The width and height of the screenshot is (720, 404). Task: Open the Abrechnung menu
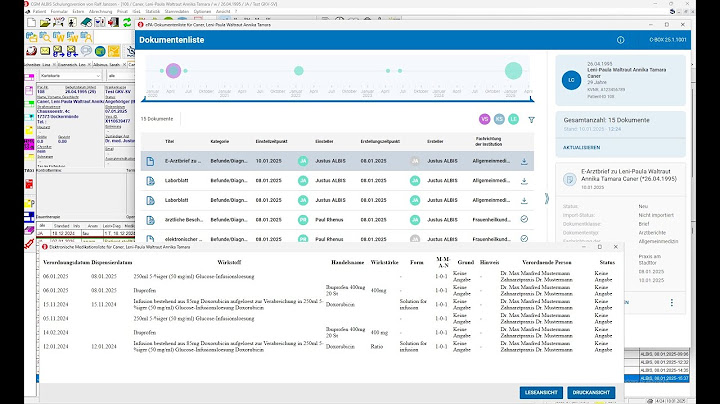pyautogui.click(x=100, y=11)
